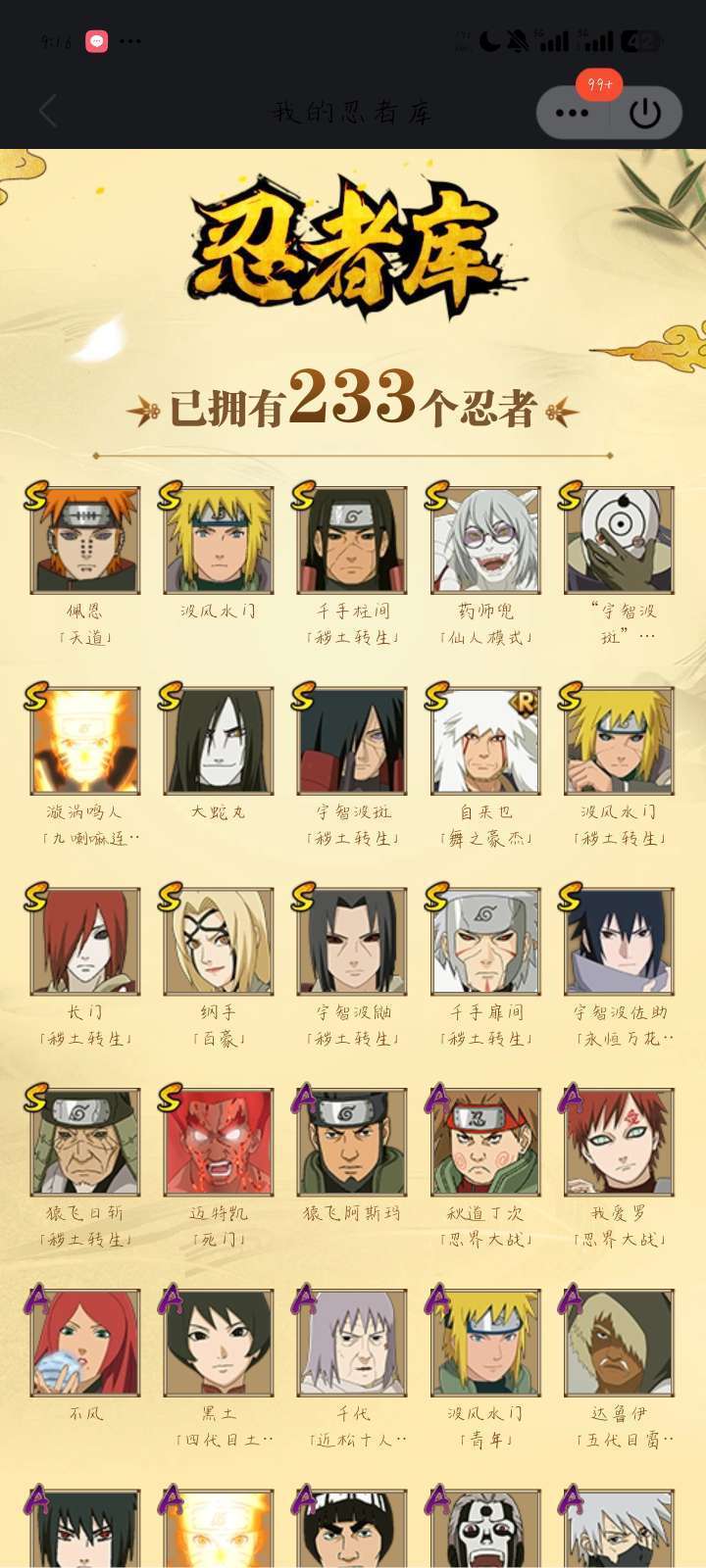Tap the power close mini-program icon
This screenshot has height=1568, width=706.
645,114
